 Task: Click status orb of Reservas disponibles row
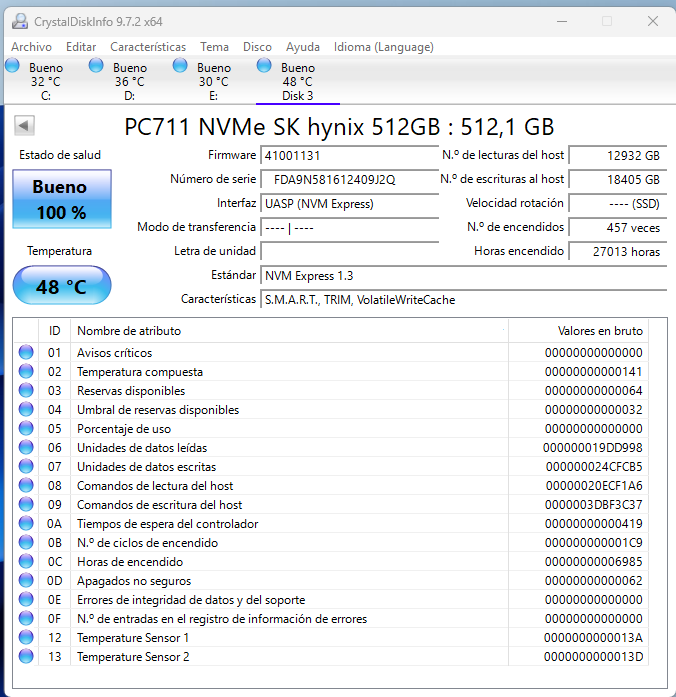point(26,390)
